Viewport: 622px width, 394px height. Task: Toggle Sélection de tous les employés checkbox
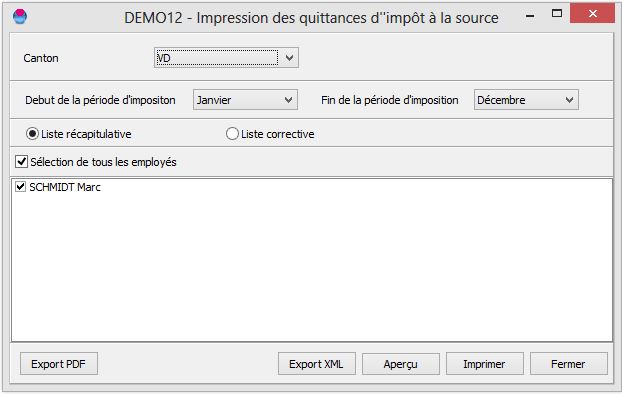pos(21,161)
